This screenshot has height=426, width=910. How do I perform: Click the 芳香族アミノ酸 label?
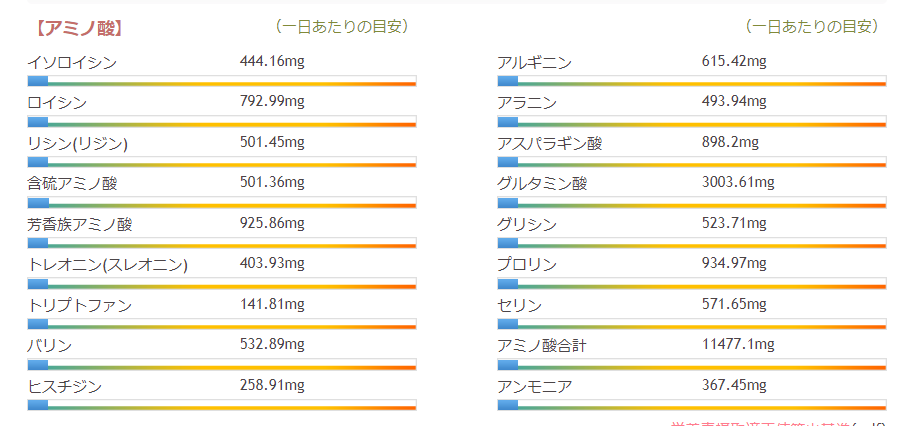coord(80,224)
